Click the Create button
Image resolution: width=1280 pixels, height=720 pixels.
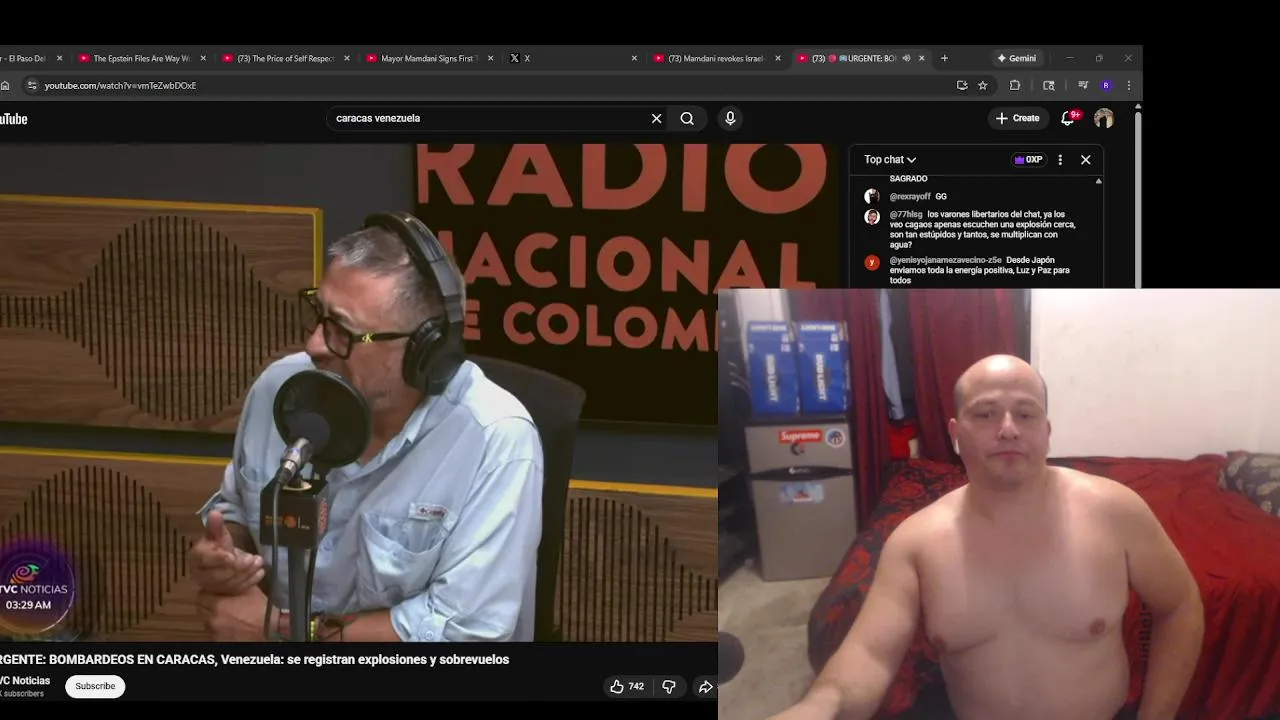(1017, 118)
